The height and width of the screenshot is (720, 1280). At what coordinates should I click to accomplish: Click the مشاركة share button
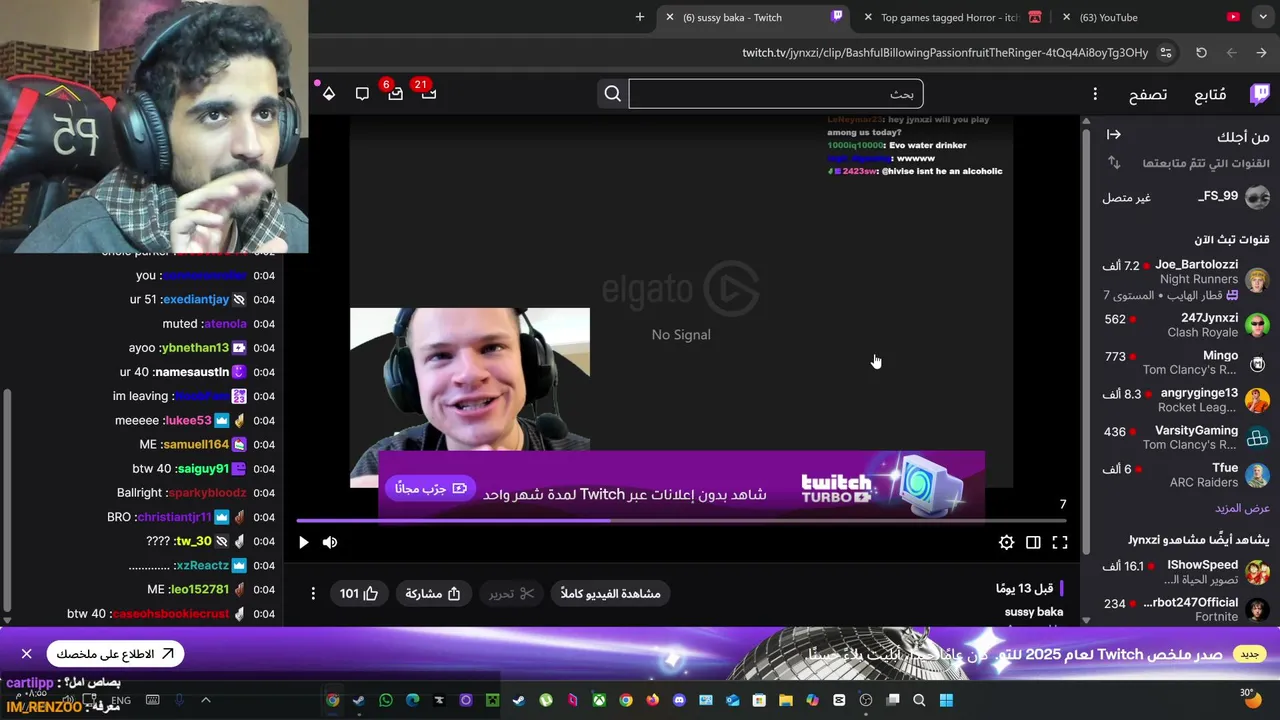[433, 594]
